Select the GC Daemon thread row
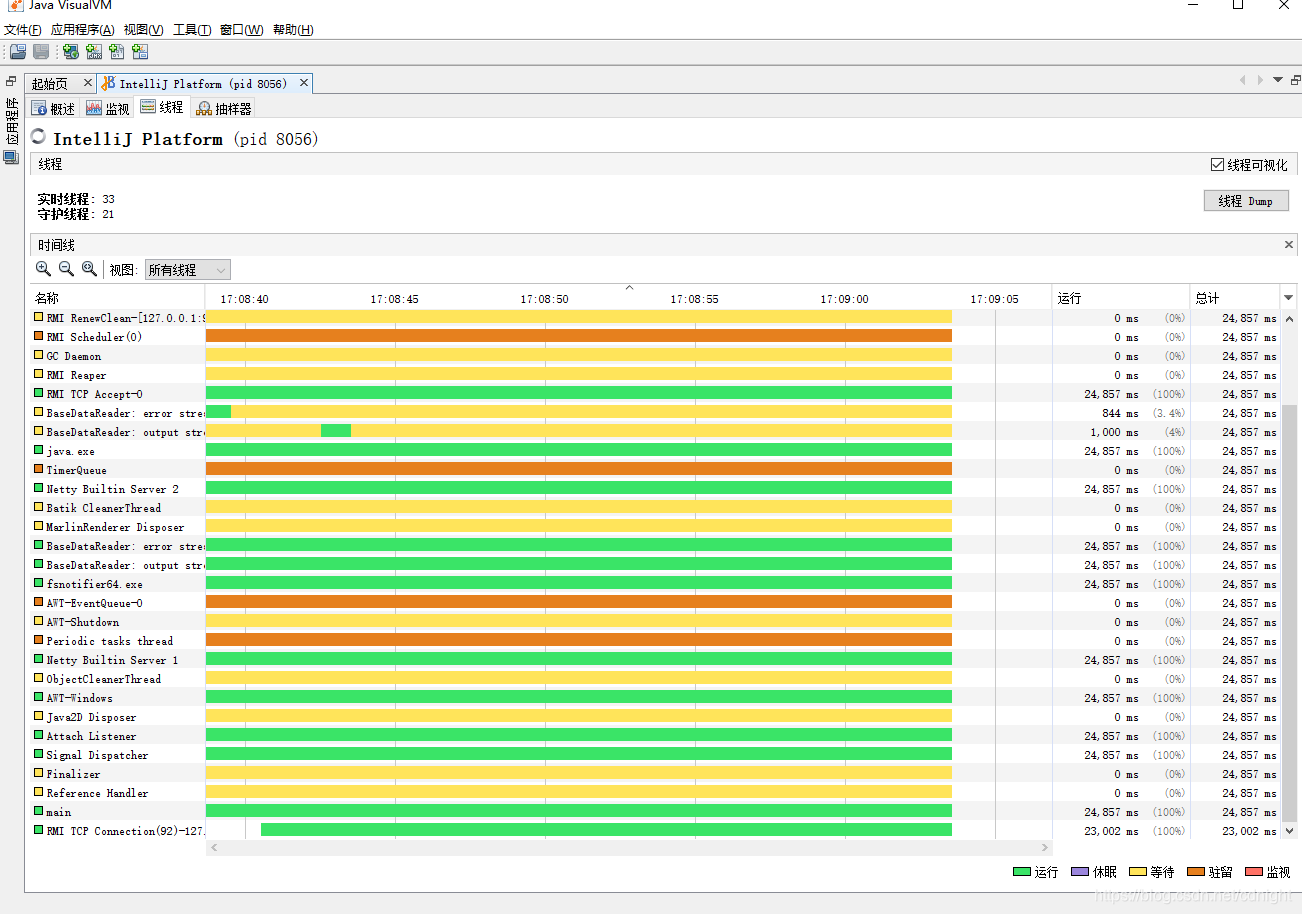1302x914 pixels. click(x=656, y=355)
